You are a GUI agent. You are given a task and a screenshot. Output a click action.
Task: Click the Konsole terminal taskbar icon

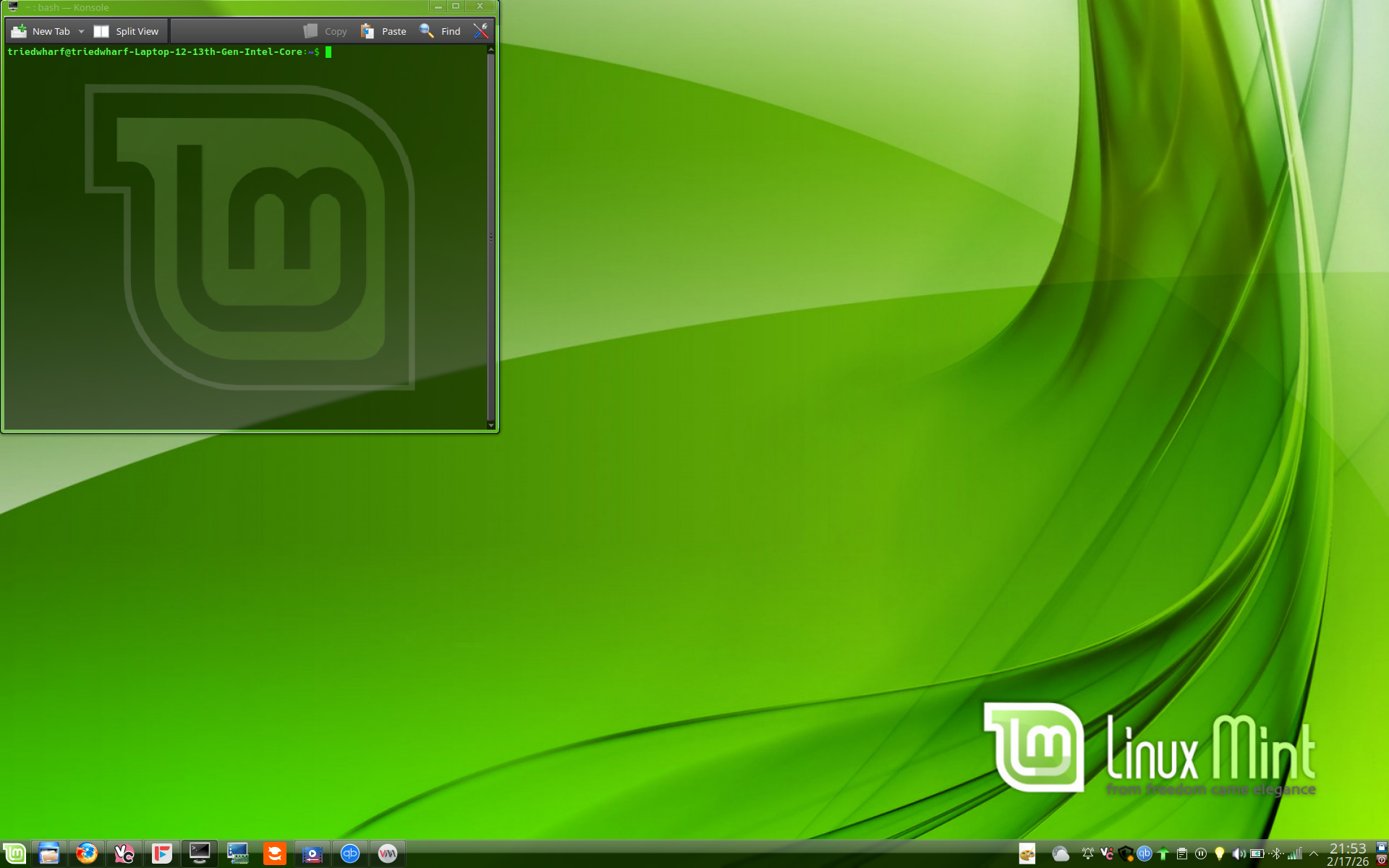pyautogui.click(x=200, y=854)
